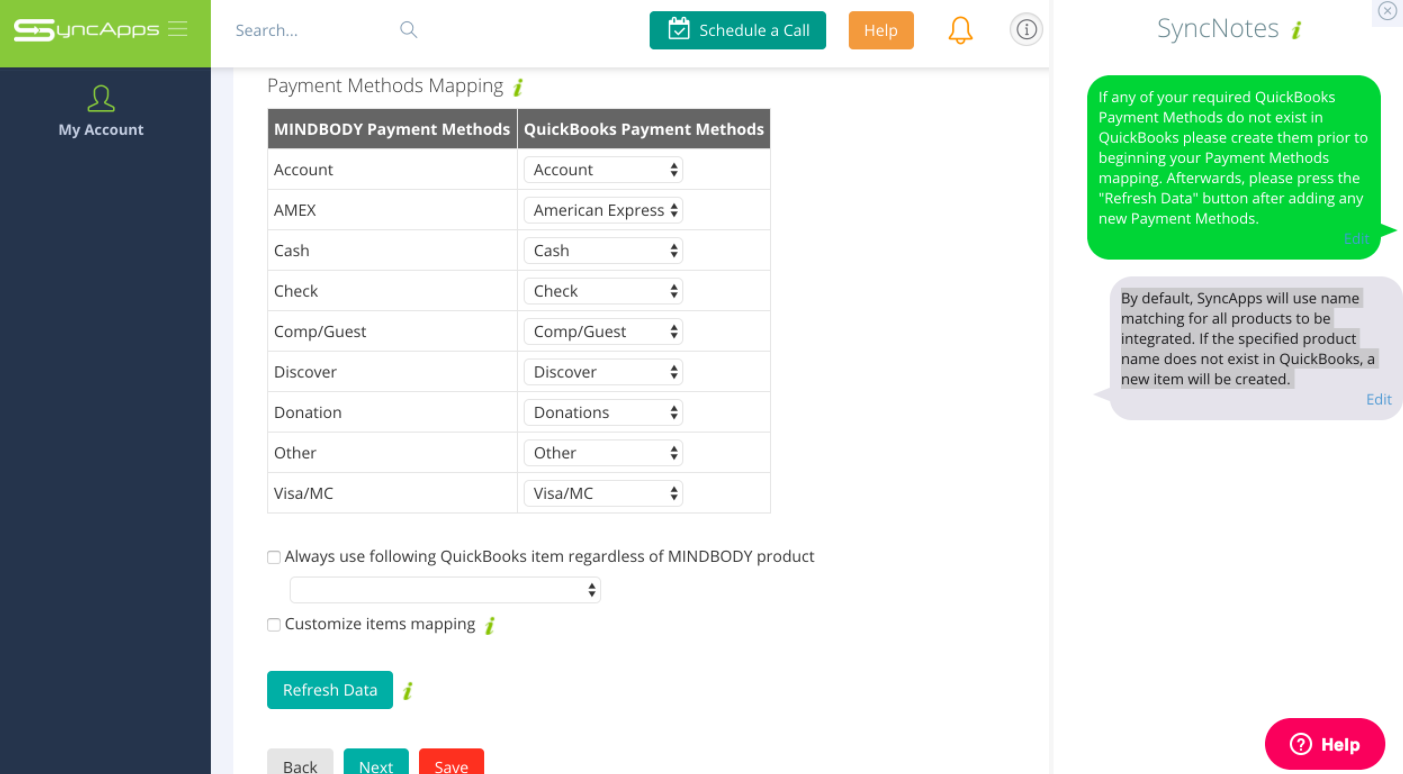Click in the Search field
Viewport: 1403px width, 774px height.
coord(310,30)
